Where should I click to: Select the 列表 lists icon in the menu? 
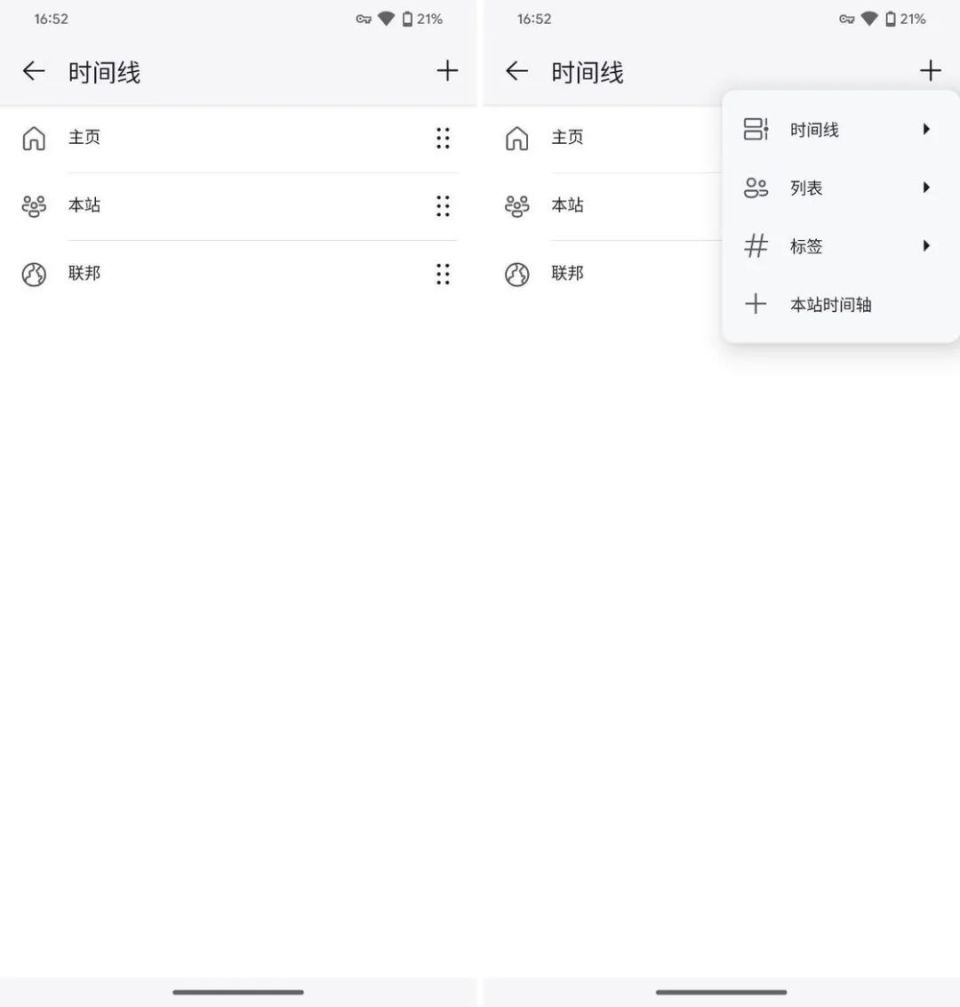[x=755, y=188]
